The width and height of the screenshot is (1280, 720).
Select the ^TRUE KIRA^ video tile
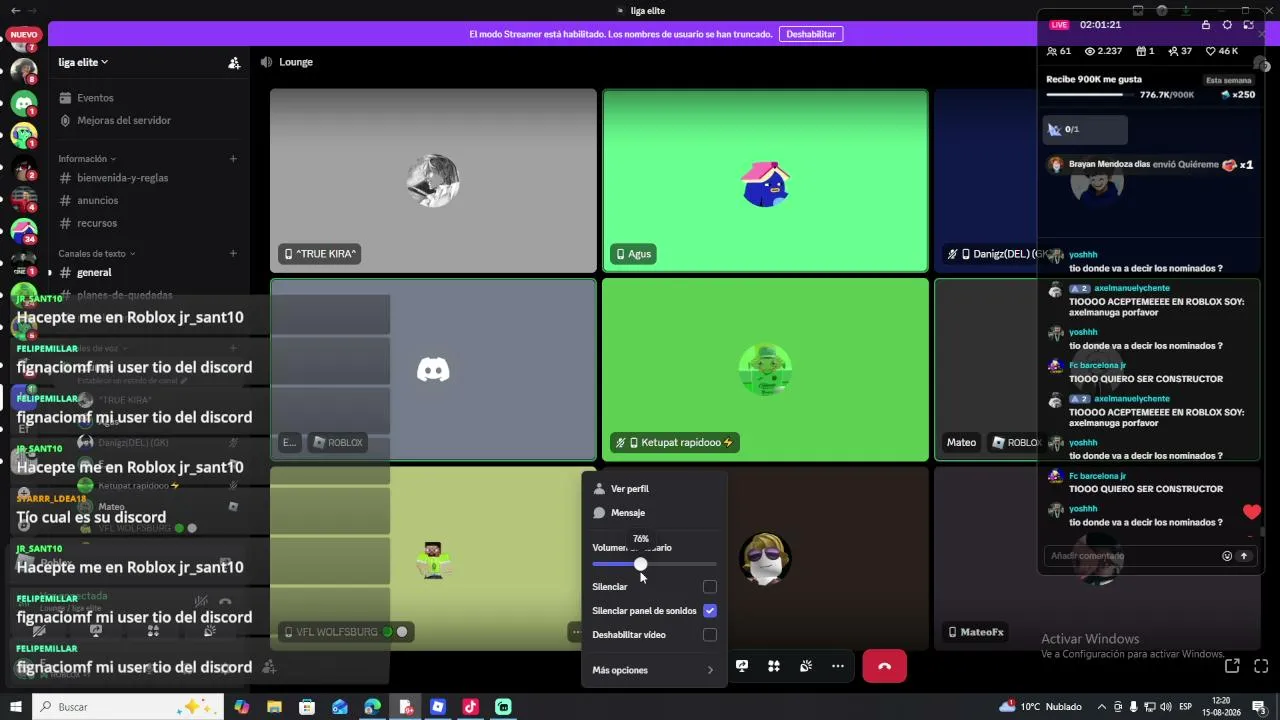(433, 181)
